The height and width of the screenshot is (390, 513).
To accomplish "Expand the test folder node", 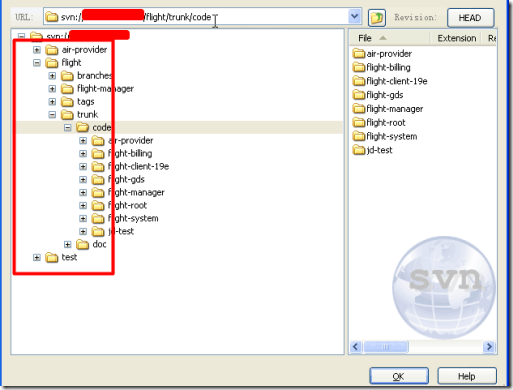I will [x=37, y=257].
